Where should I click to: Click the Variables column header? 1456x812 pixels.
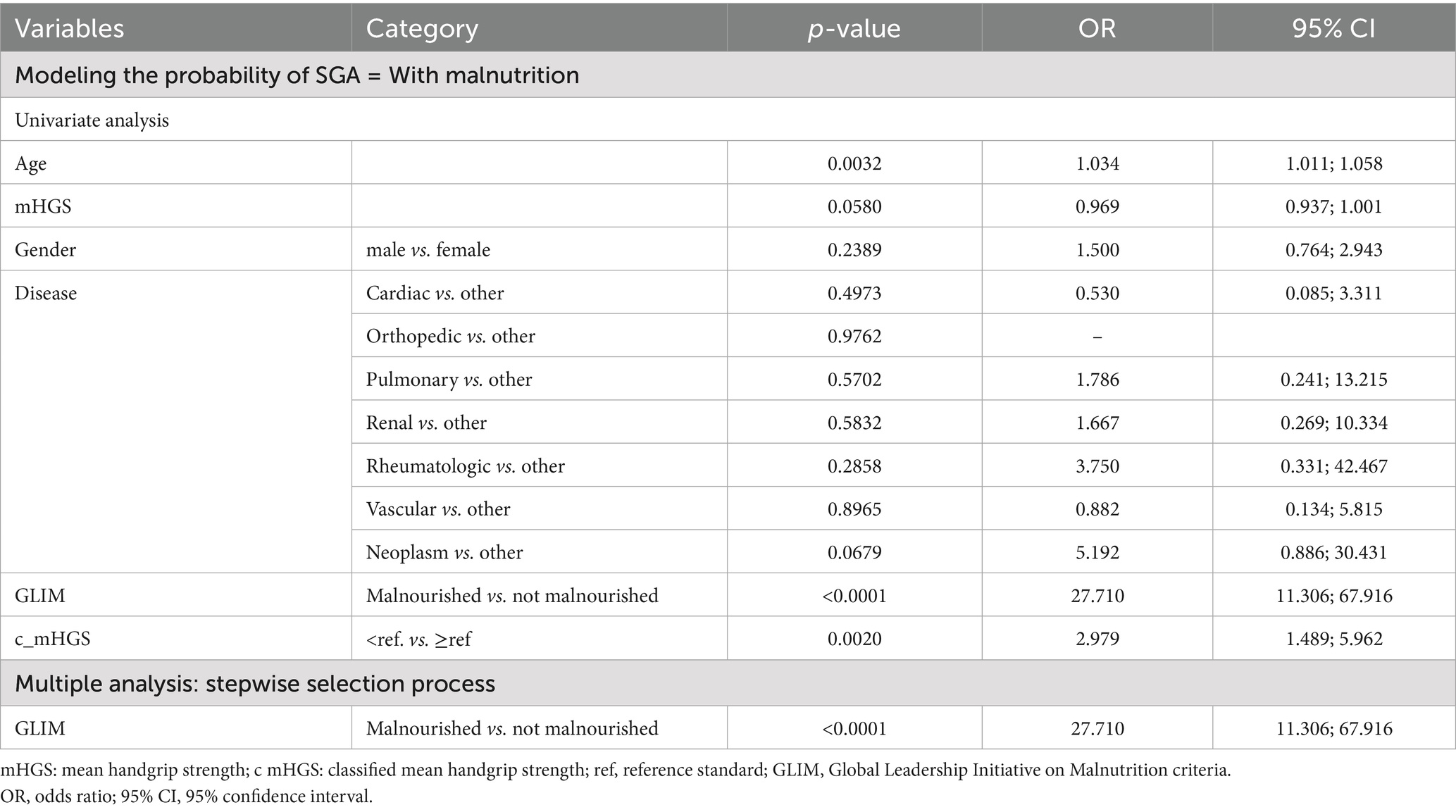69,29
